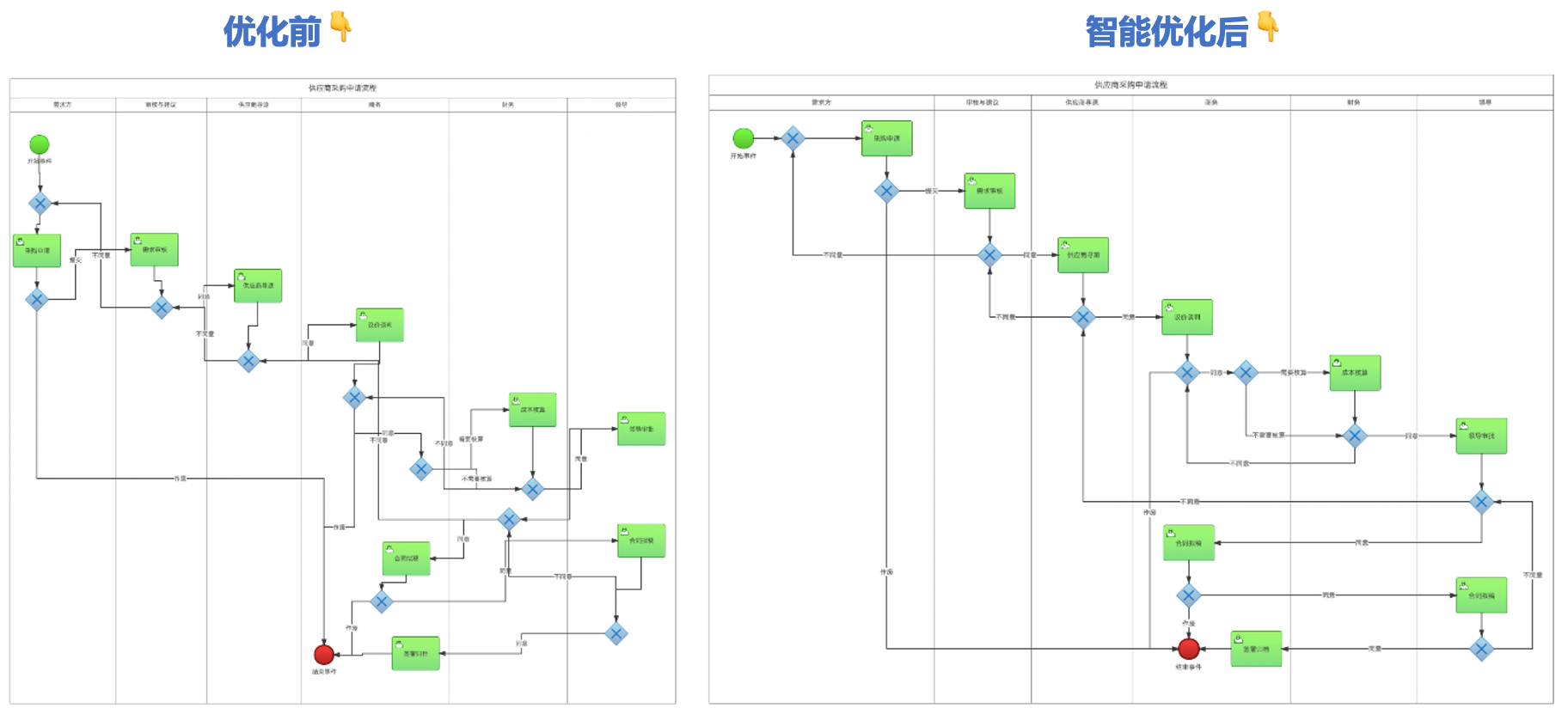Select the start event circle in 智能优化后 diagram
1568x714 pixels.
click(744, 138)
